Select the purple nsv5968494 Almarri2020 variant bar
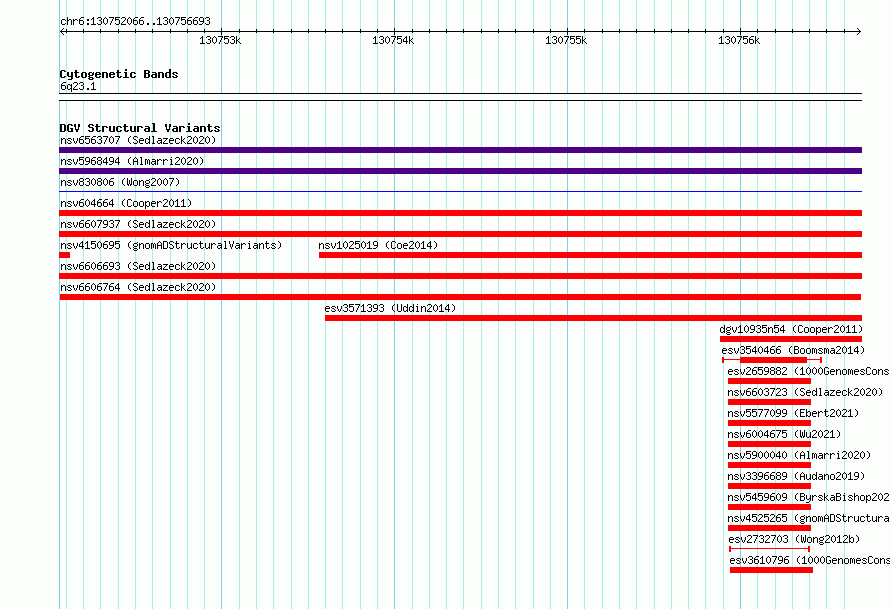Image resolution: width=890 pixels, height=609 pixels. pyautogui.click(x=460, y=171)
